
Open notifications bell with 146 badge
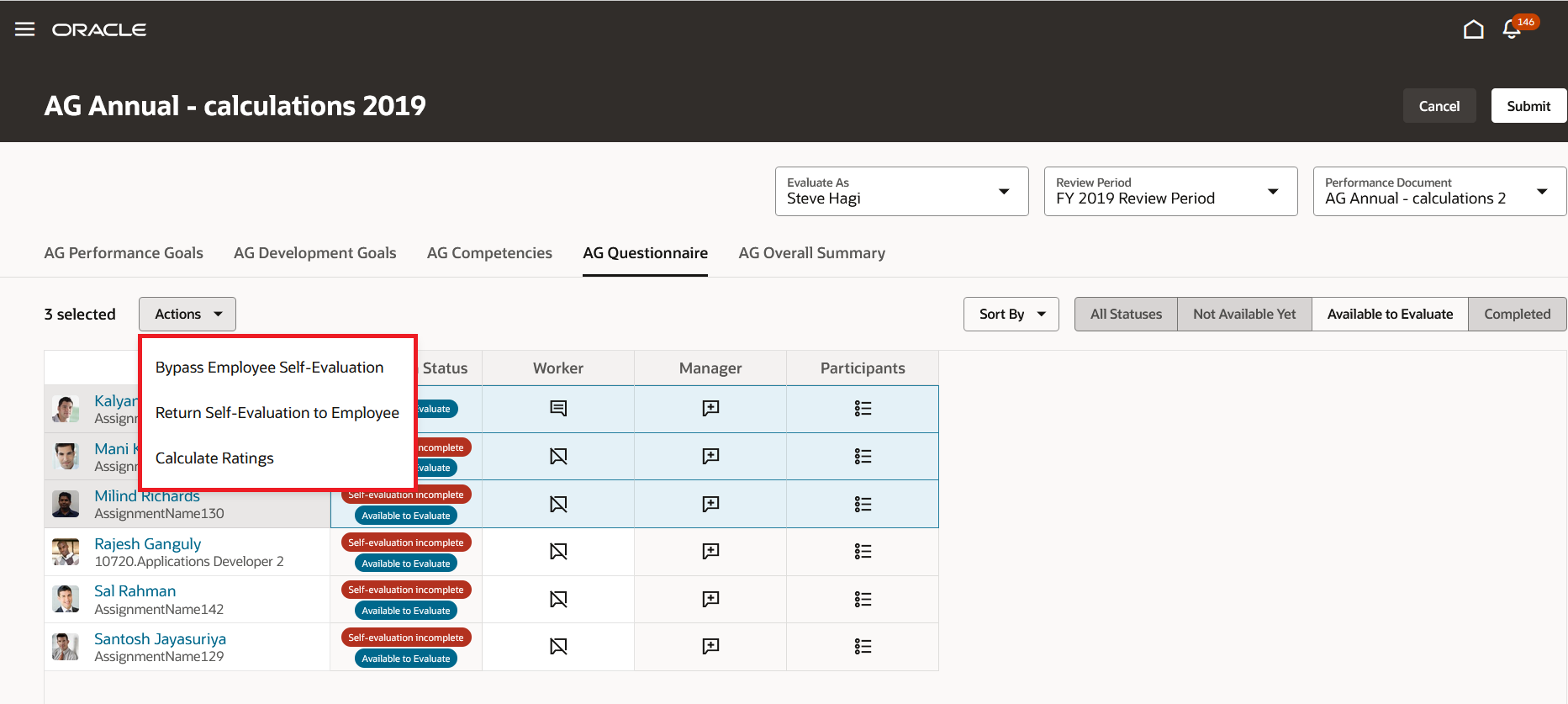pyautogui.click(x=1512, y=29)
